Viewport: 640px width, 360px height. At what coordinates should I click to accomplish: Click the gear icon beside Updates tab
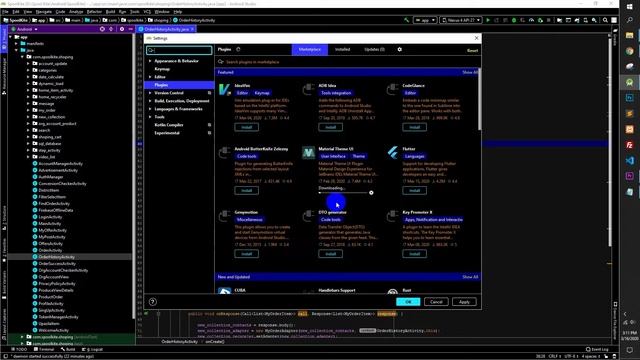pos(400,49)
